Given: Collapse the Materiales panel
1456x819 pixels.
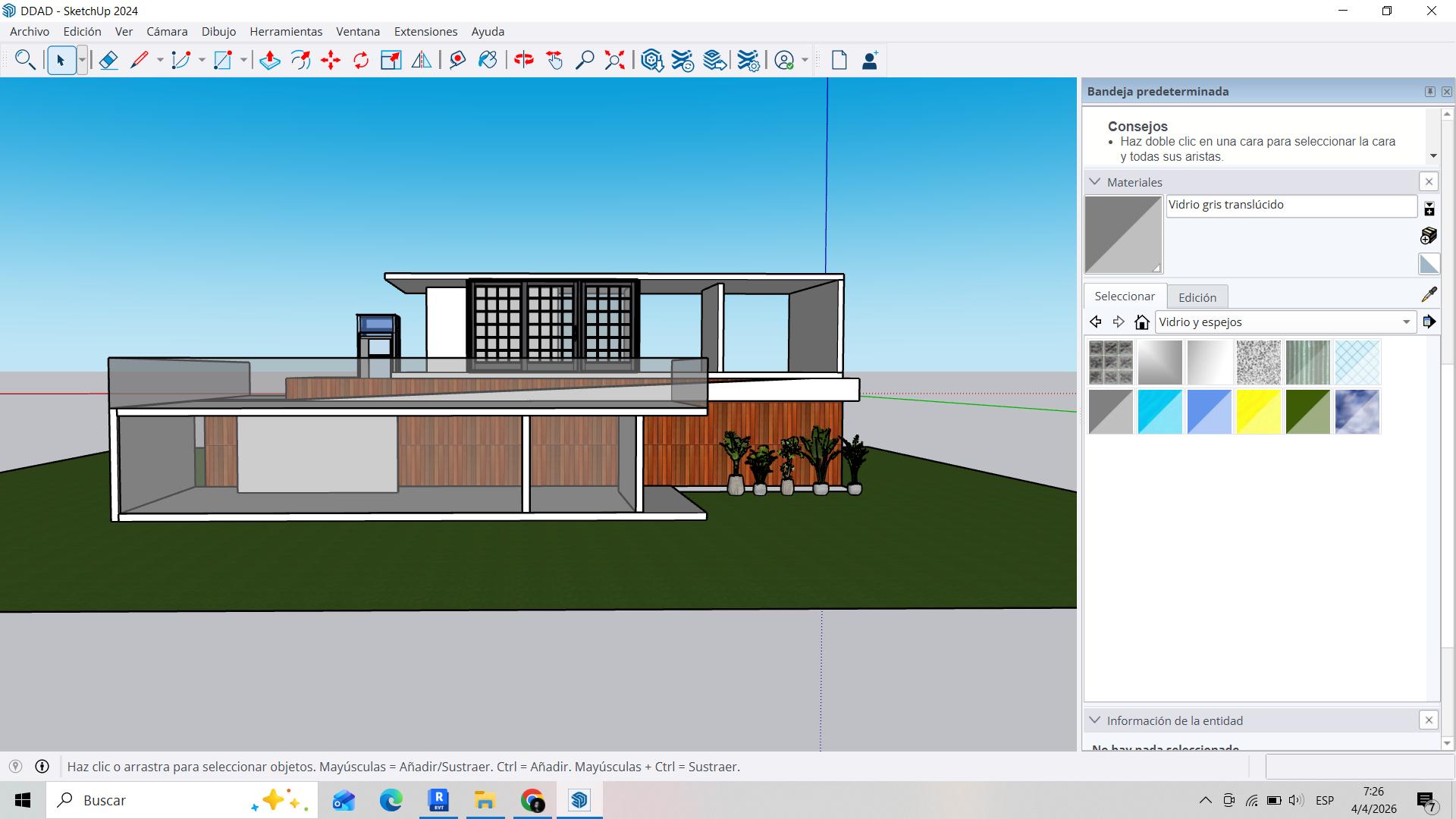Looking at the screenshot, I should [x=1094, y=182].
